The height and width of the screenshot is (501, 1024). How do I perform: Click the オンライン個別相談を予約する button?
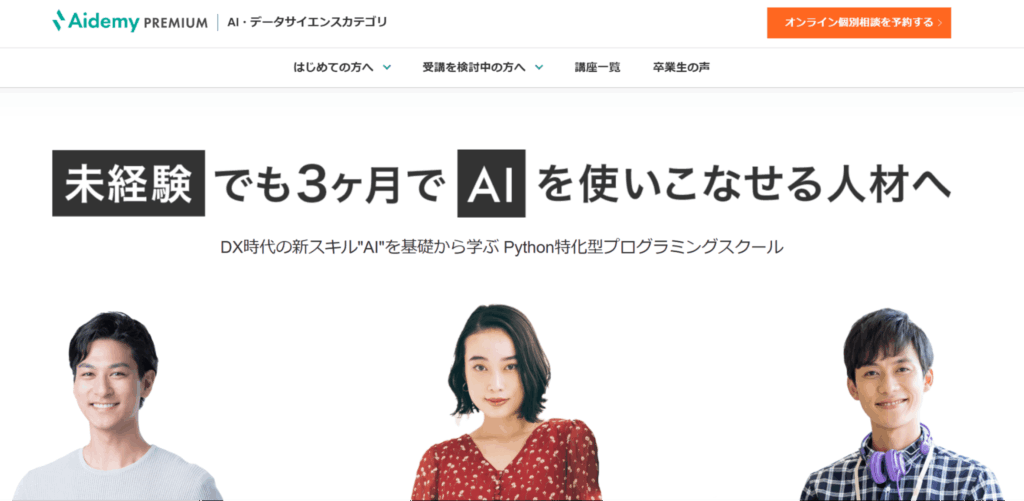[859, 23]
